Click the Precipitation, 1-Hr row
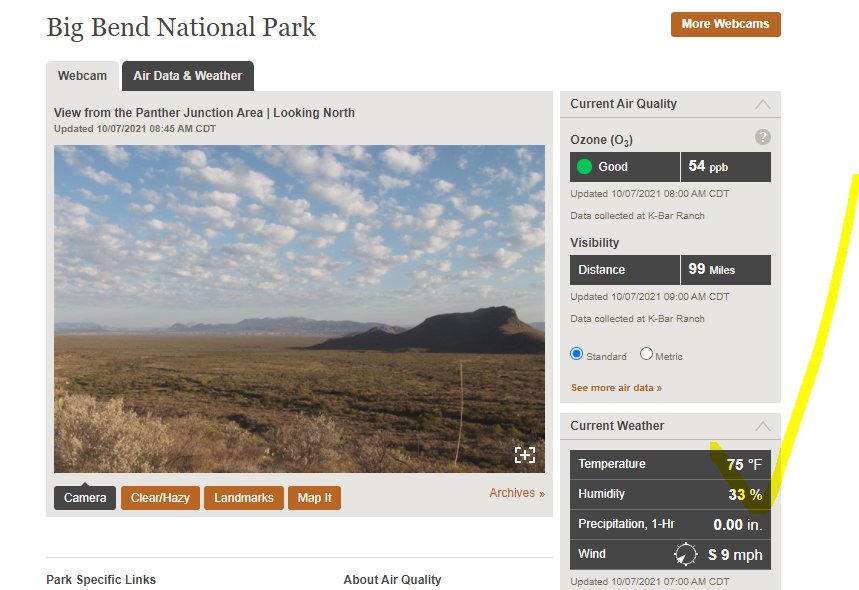This screenshot has width=859, height=590. [670, 525]
